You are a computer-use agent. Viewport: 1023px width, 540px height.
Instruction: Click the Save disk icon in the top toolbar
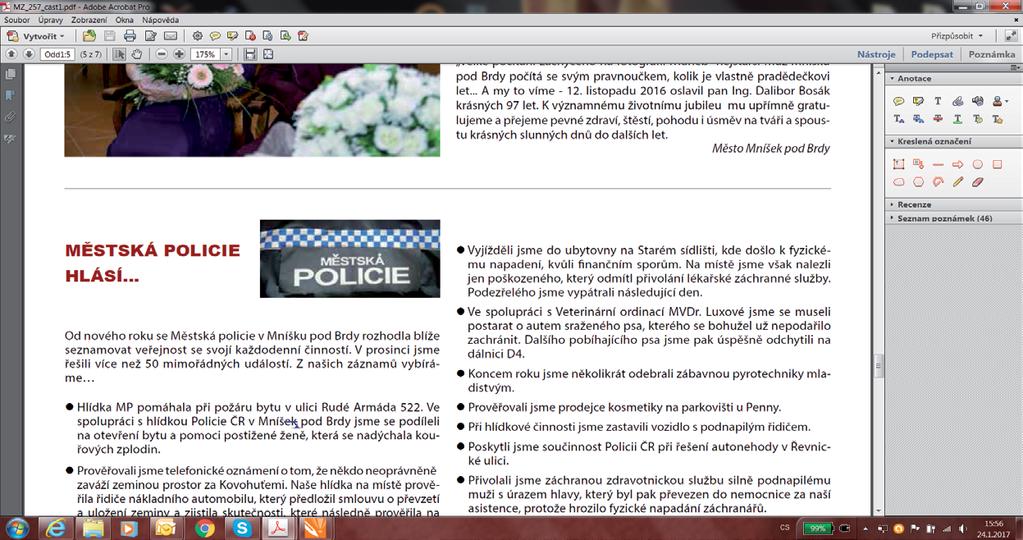tap(110, 36)
